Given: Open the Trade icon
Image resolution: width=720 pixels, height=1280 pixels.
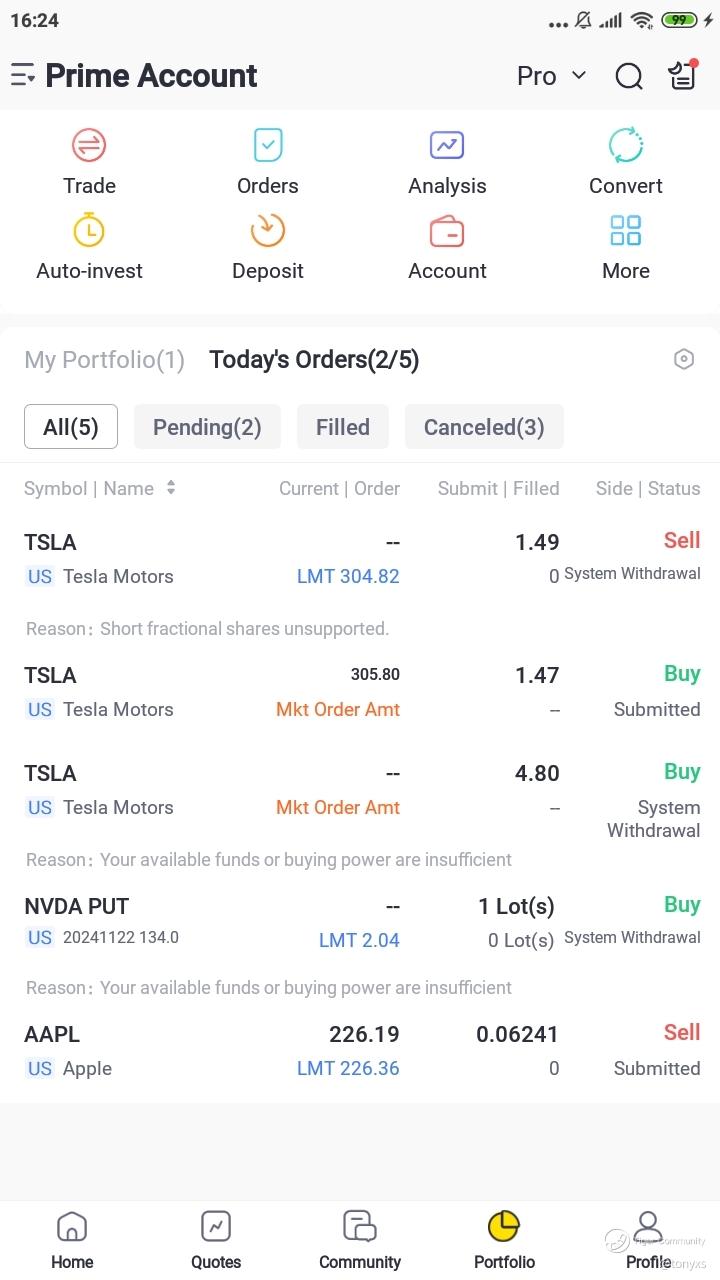Looking at the screenshot, I should click(x=89, y=146).
